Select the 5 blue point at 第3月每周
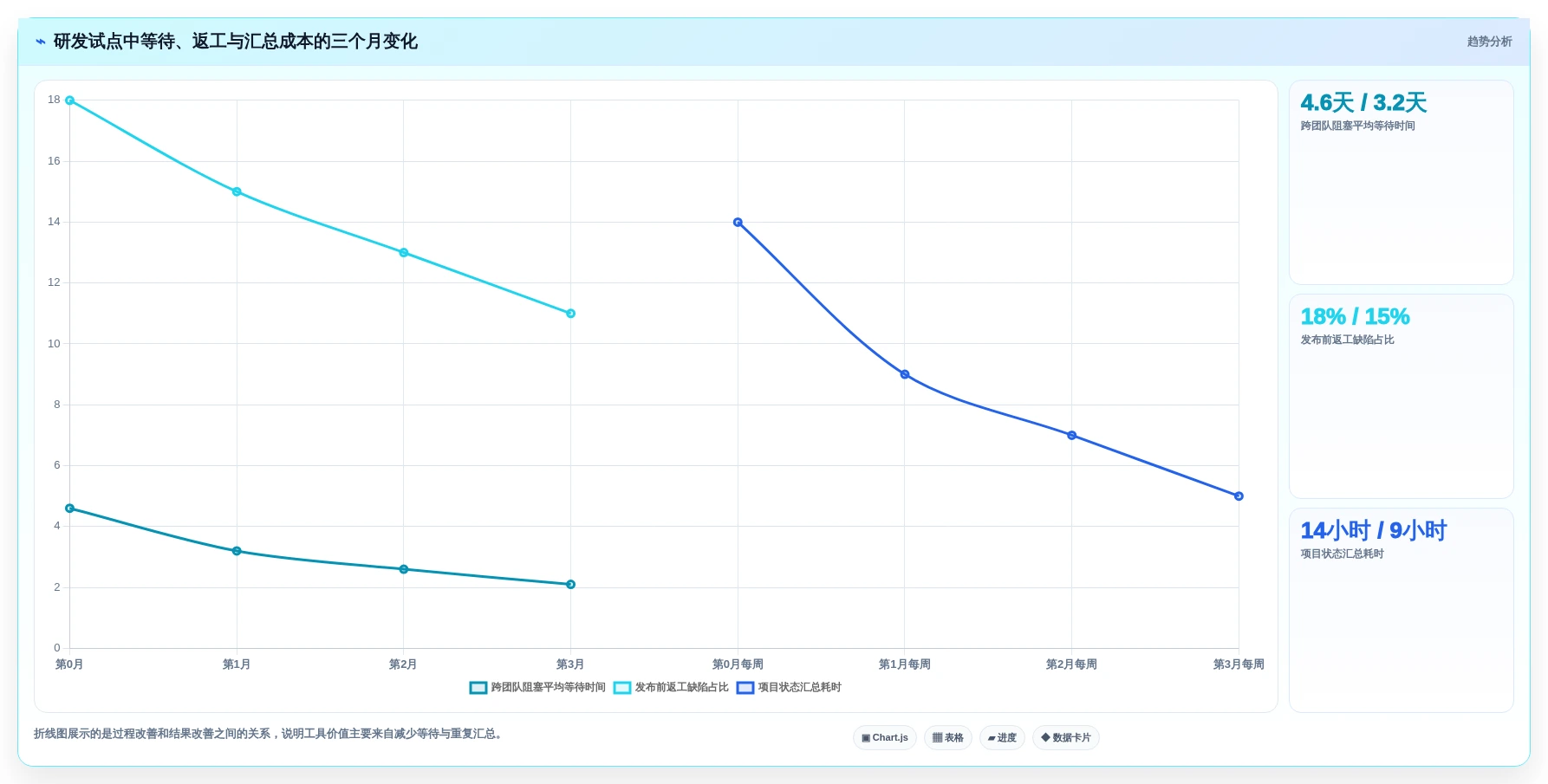 point(1239,496)
